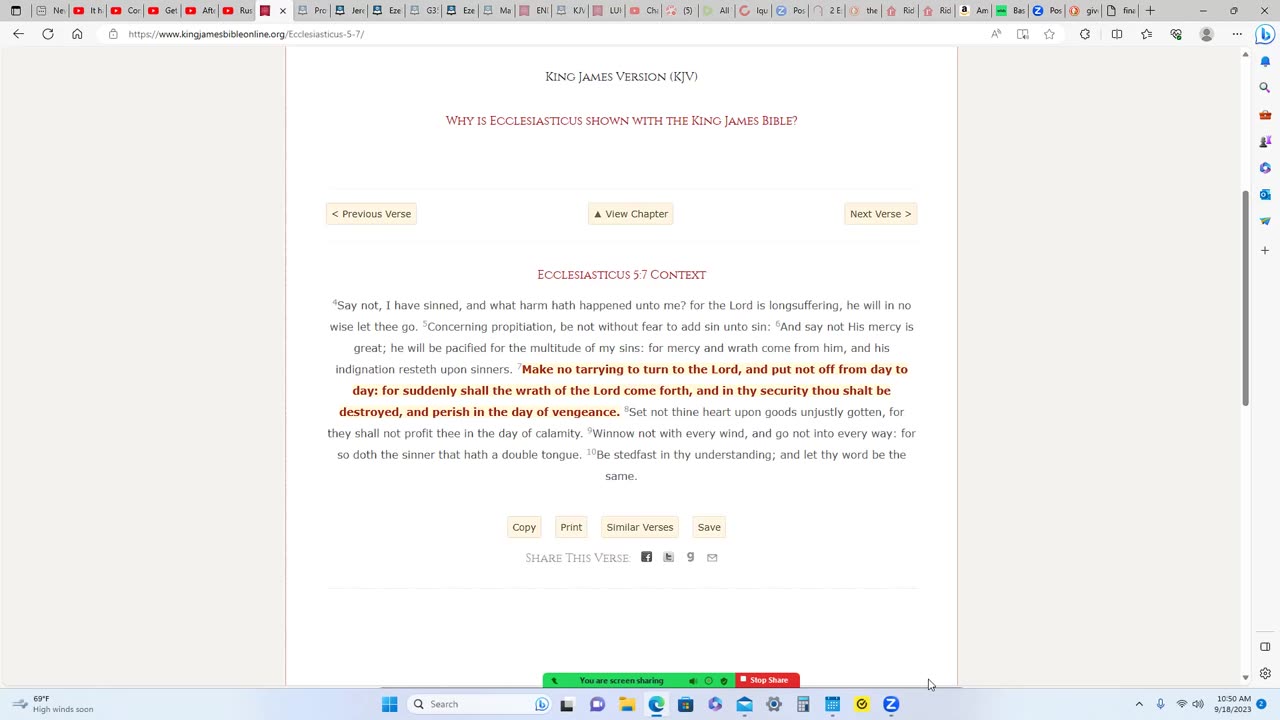Go to the Previous Verse
Screen dimensions: 1280x720
371,214
